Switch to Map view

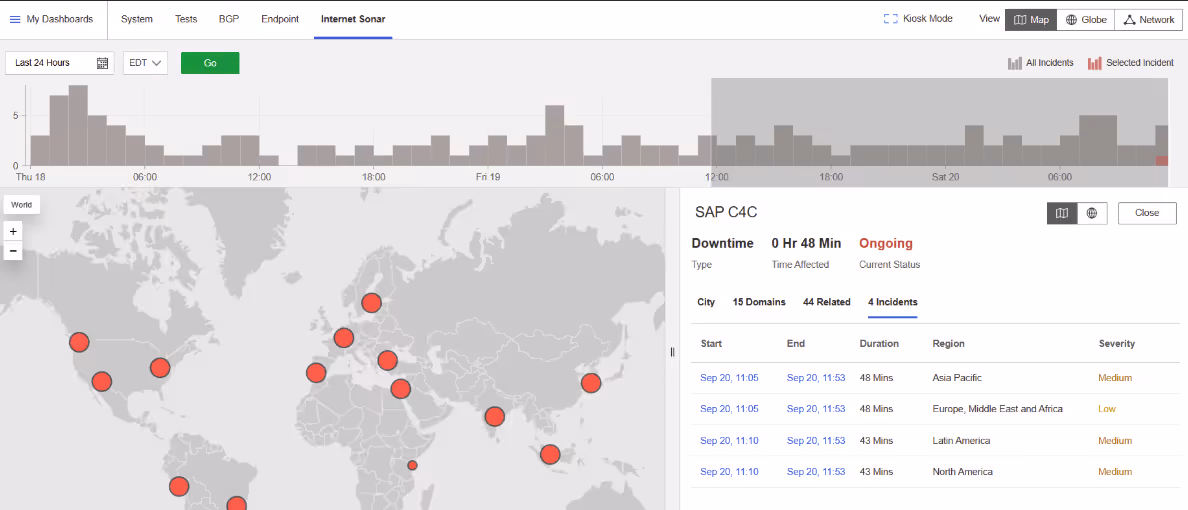[x=1031, y=20]
